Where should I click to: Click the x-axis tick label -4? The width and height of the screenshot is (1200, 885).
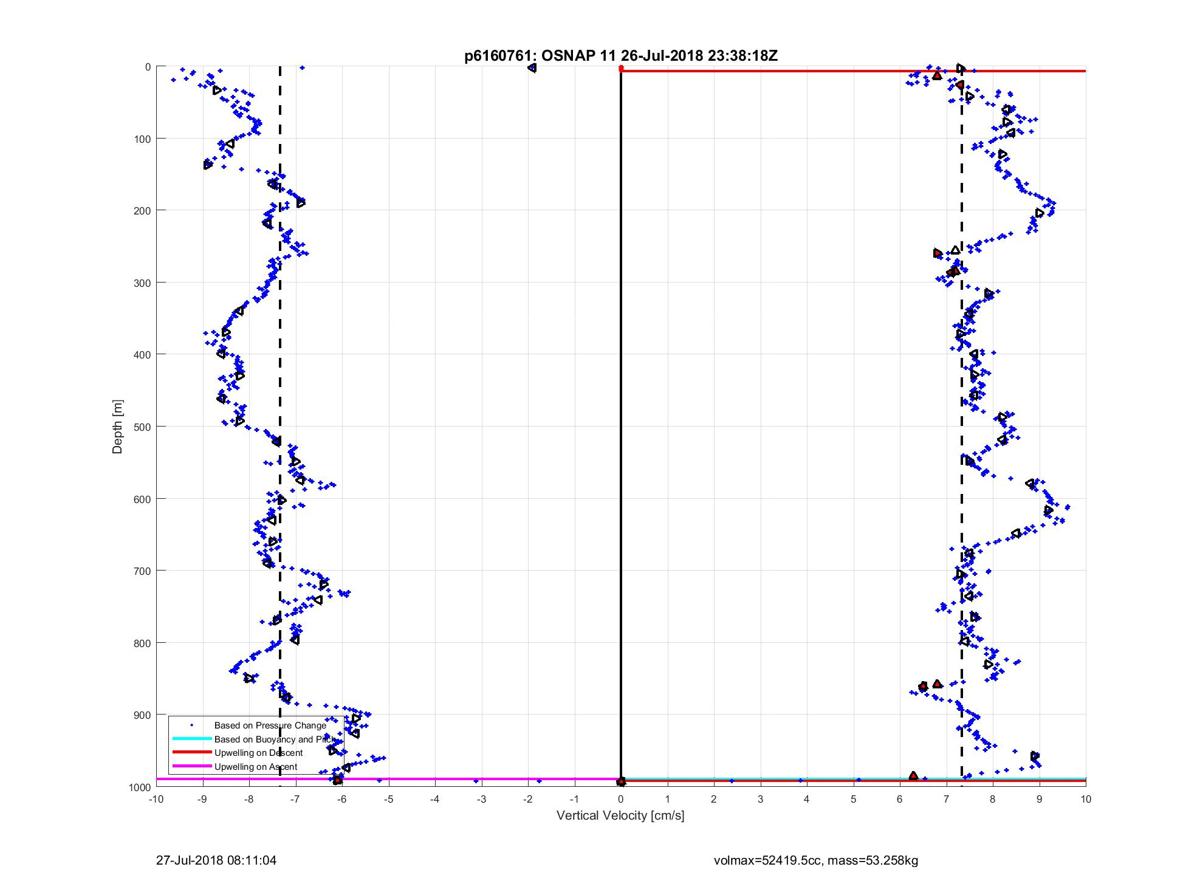click(x=434, y=799)
